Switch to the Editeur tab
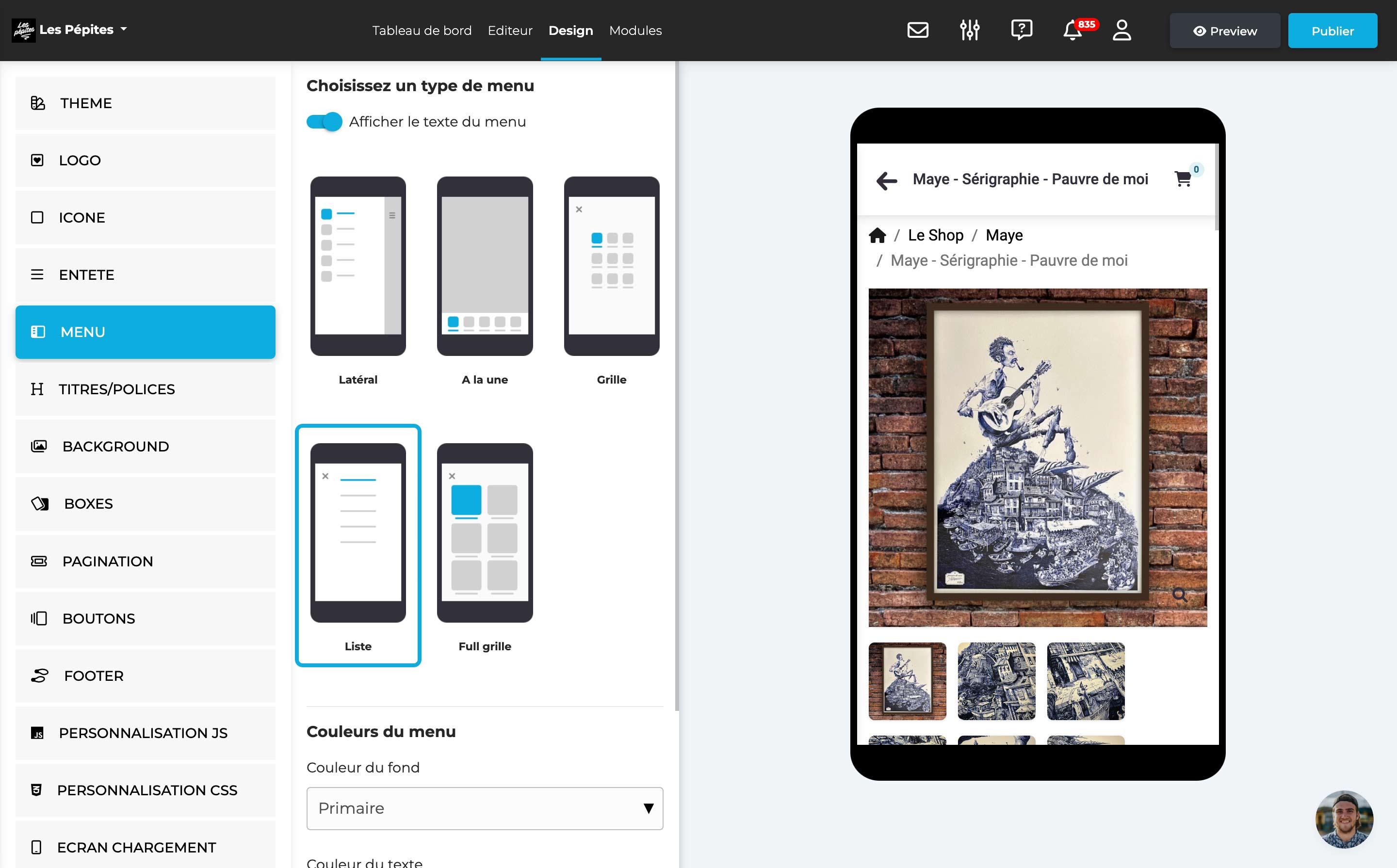 pos(510,31)
